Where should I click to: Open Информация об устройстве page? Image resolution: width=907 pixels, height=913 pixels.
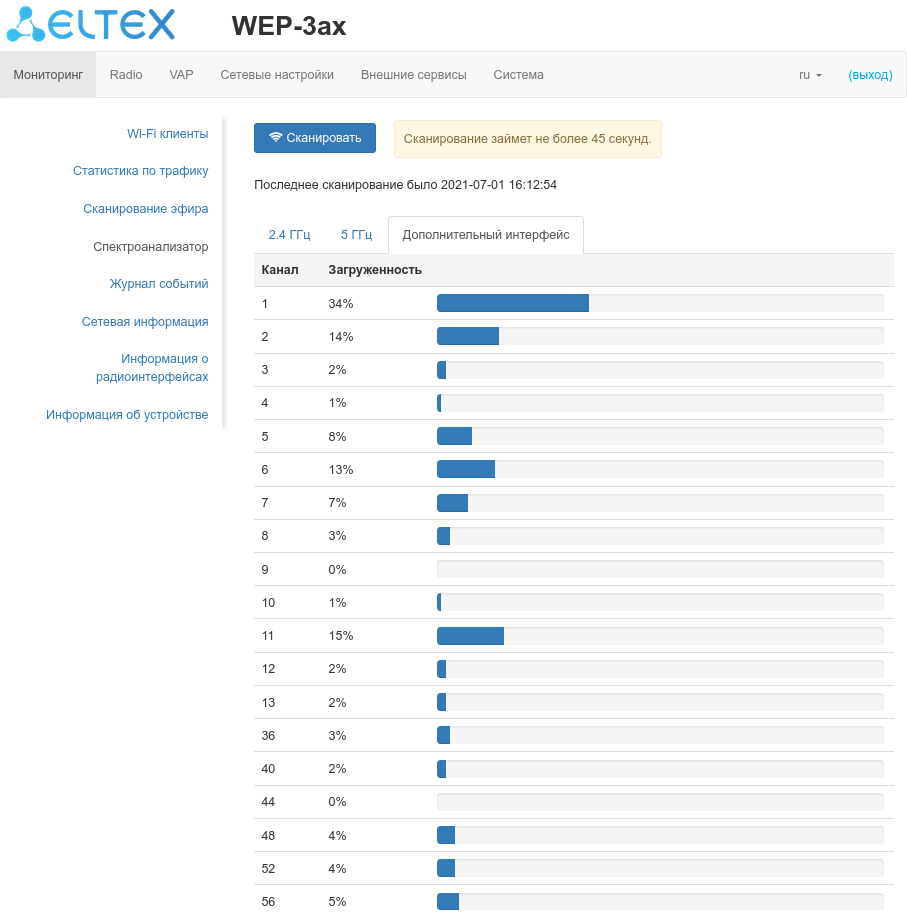pos(127,415)
